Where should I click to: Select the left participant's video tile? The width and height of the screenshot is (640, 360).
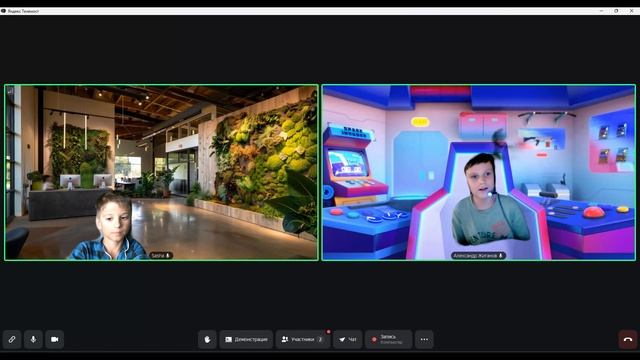162,172
